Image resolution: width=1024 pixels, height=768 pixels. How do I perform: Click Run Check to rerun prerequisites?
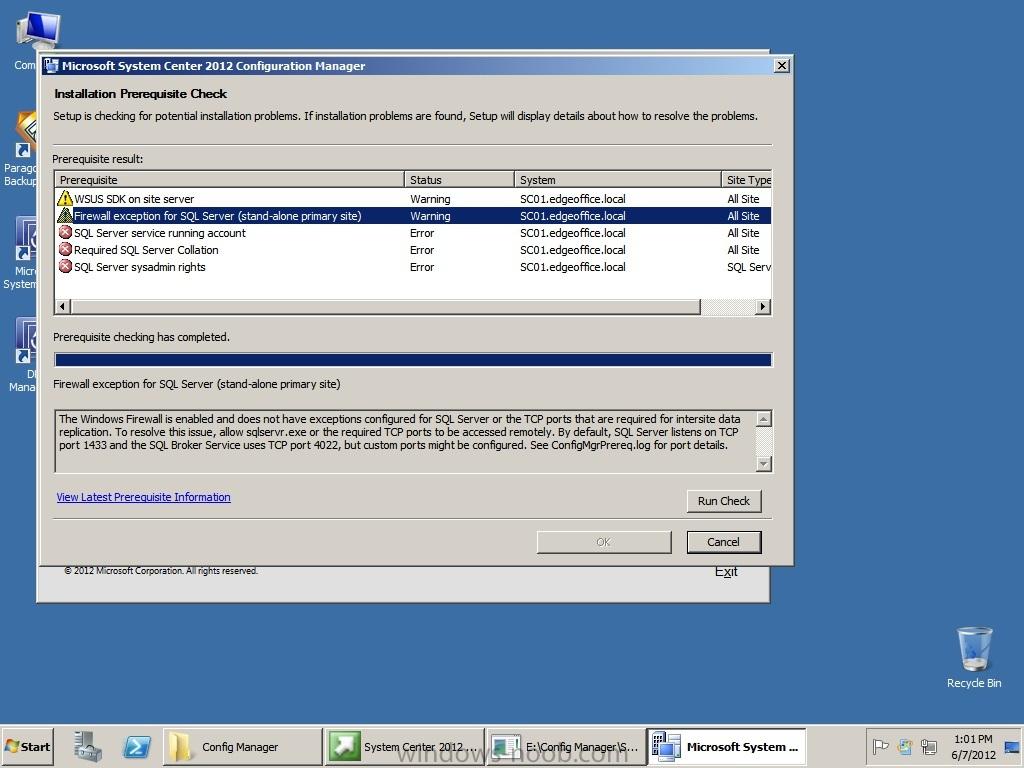pyautogui.click(x=724, y=501)
